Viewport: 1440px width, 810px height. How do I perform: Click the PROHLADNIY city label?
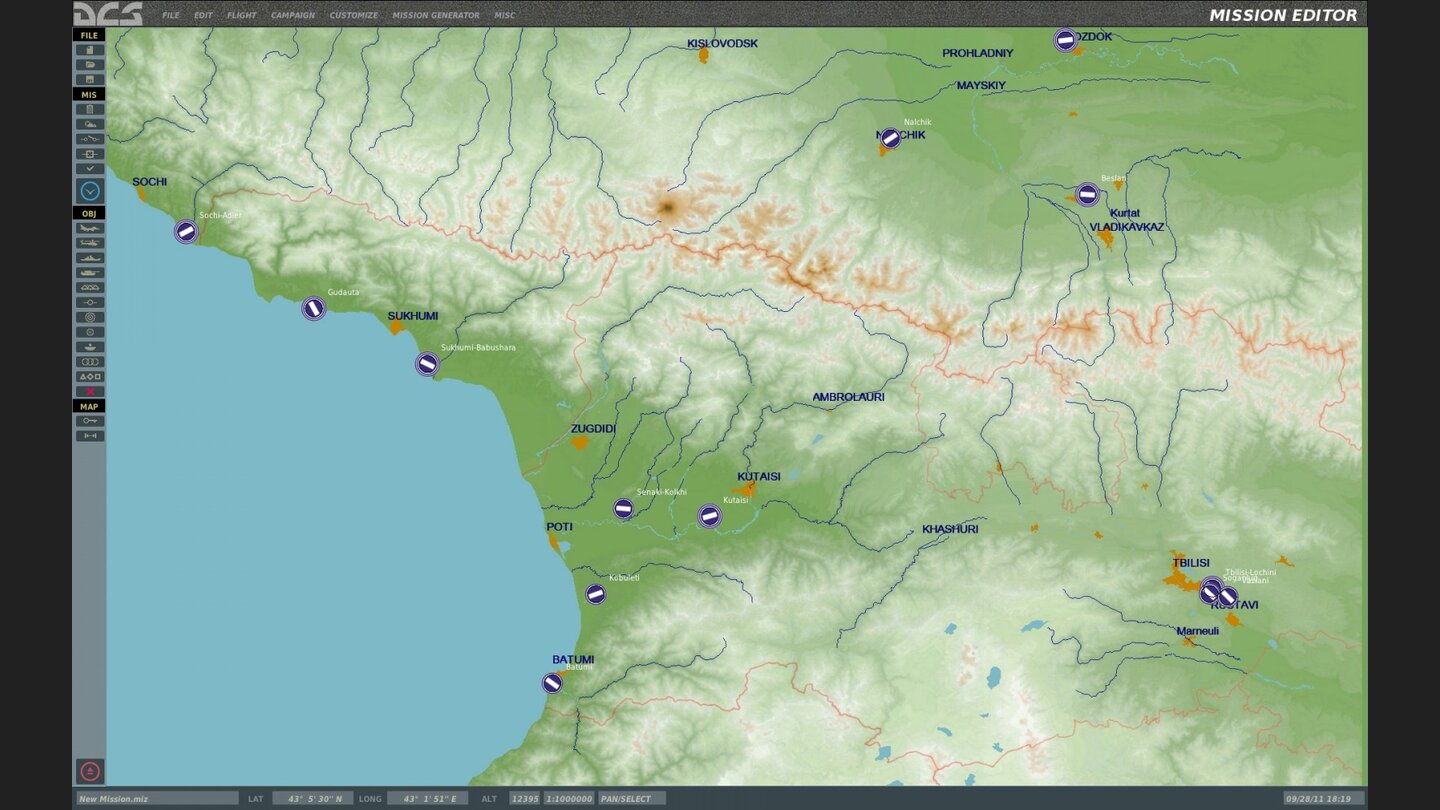(978, 53)
